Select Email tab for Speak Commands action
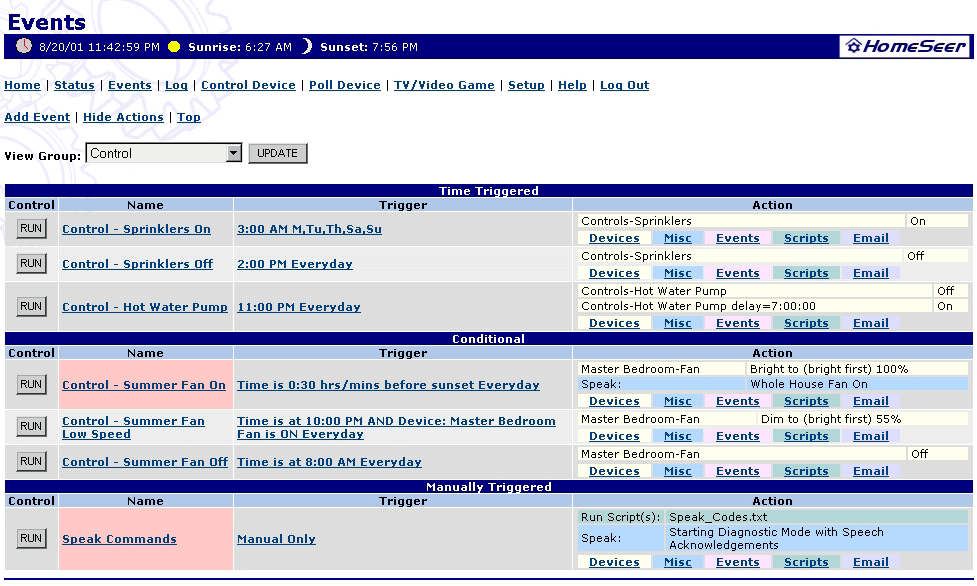977x586 pixels. click(x=870, y=563)
